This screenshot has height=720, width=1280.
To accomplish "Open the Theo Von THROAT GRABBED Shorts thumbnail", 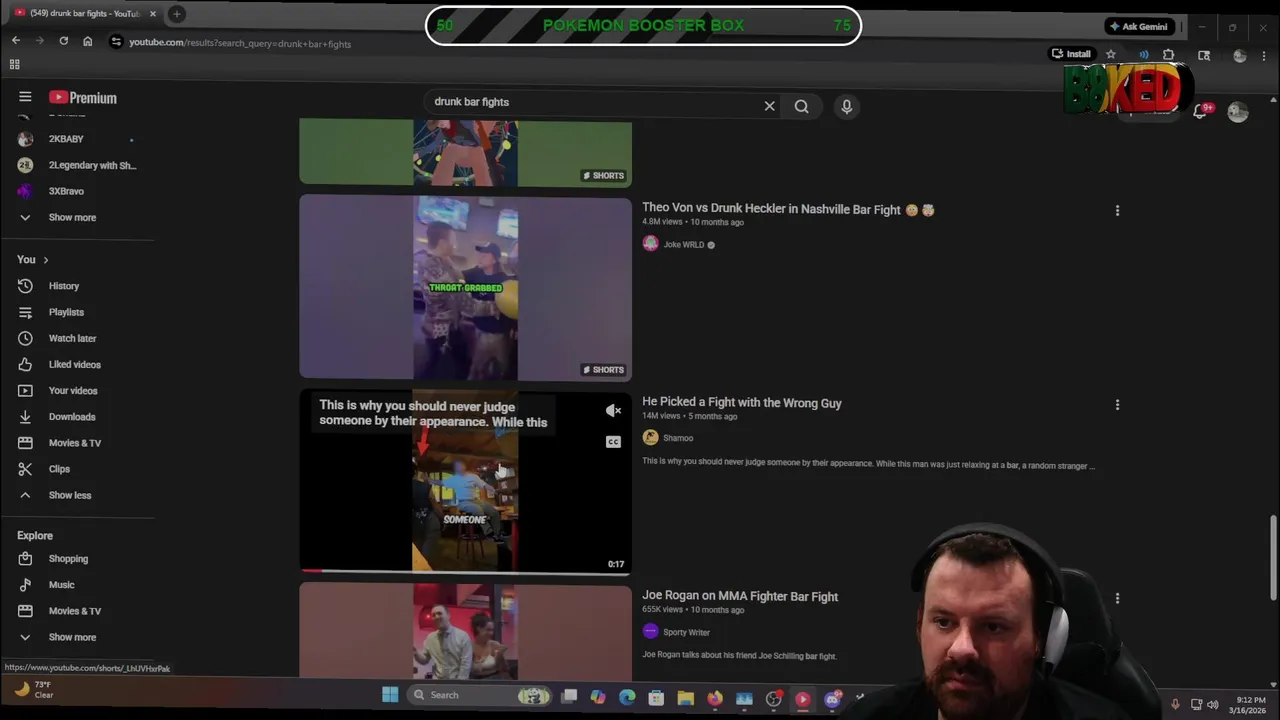I will click(x=465, y=288).
